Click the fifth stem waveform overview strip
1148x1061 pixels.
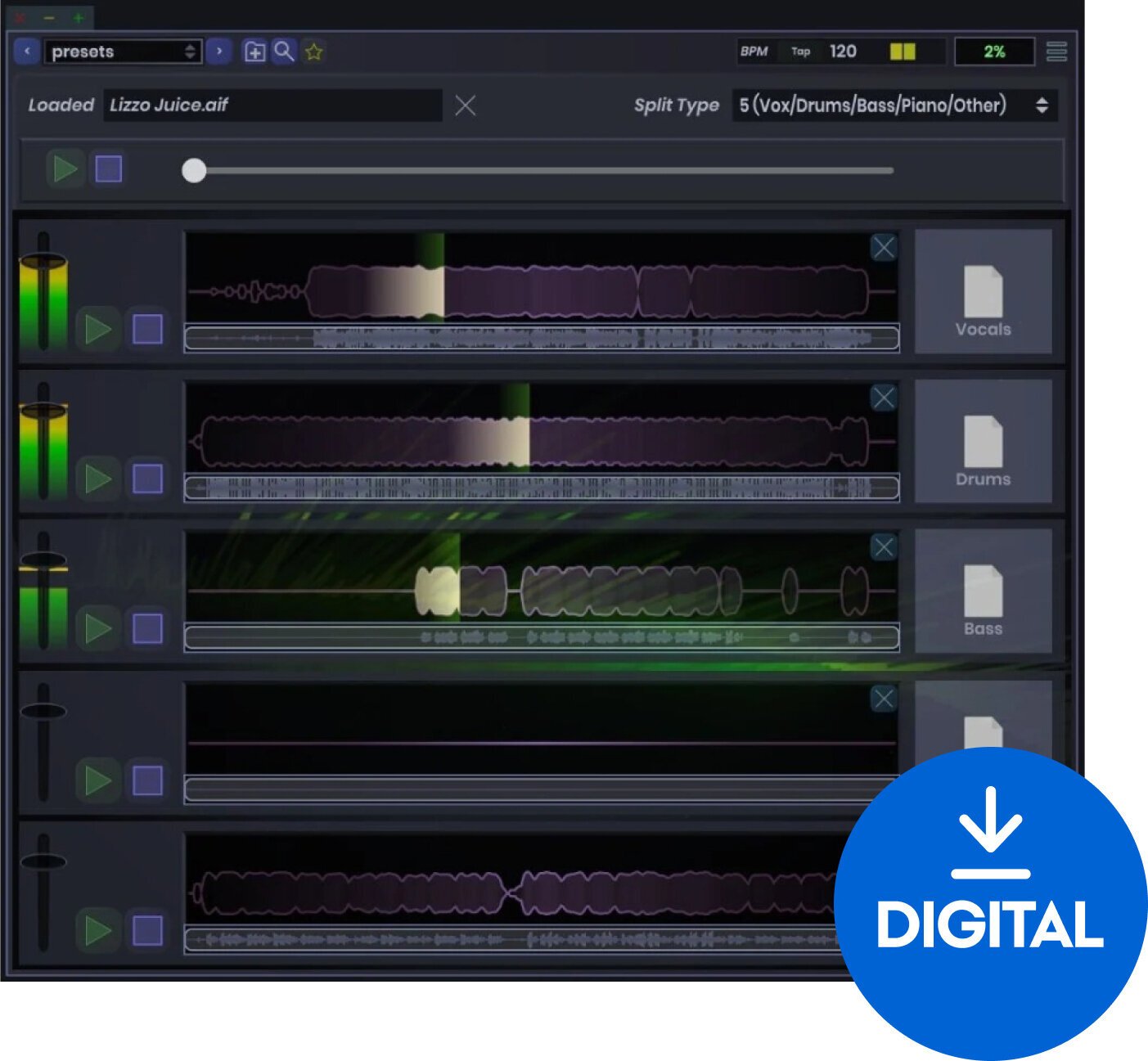pyautogui.click(x=512, y=939)
